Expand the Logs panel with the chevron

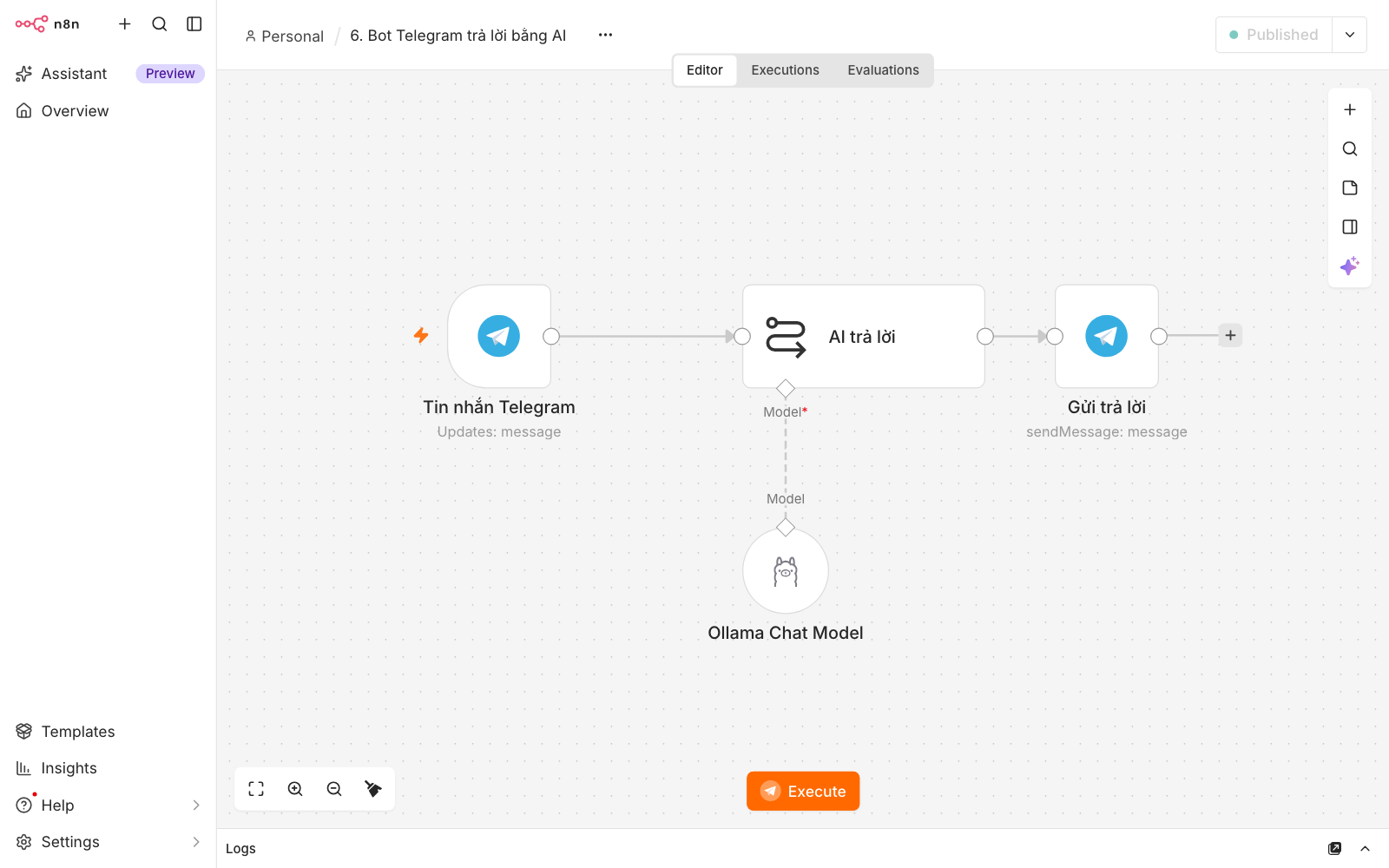click(1366, 849)
